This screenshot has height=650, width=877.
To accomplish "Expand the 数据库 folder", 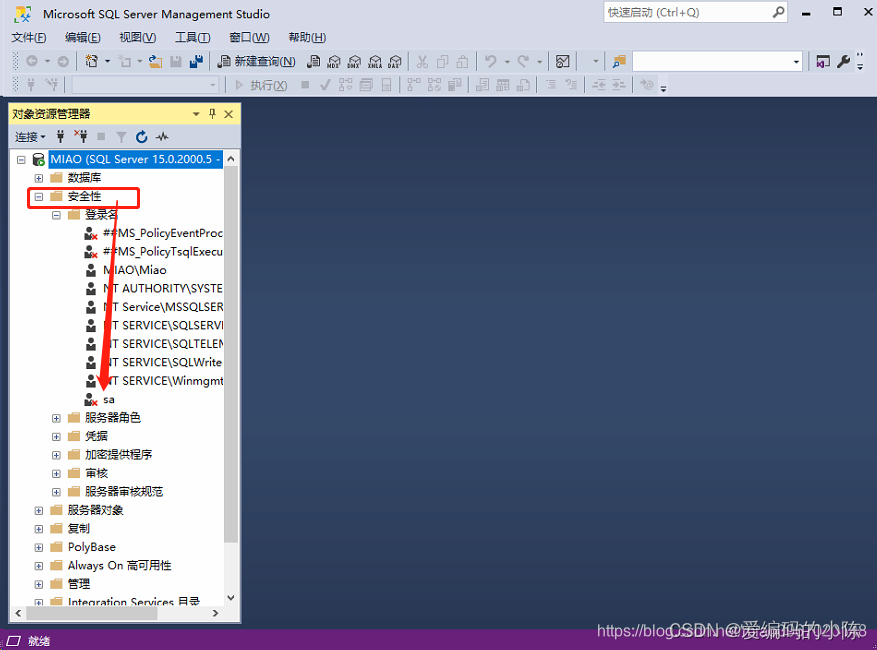I will point(39,178).
